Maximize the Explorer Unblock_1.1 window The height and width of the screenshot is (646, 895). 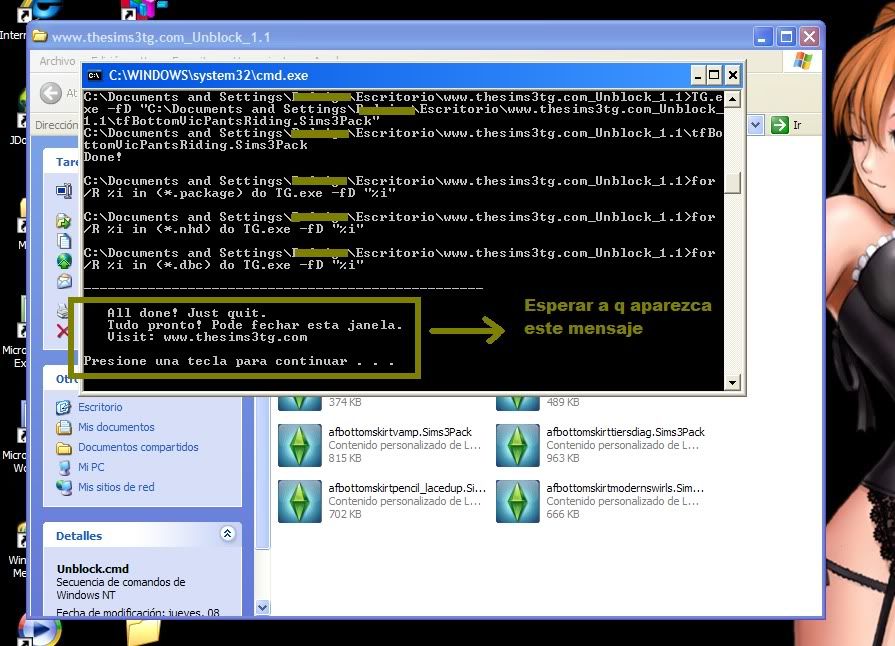pyautogui.click(x=786, y=37)
